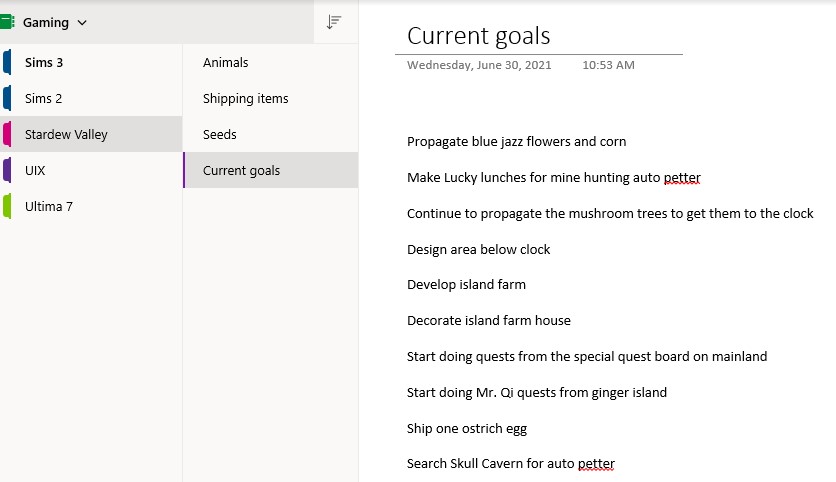Image resolution: width=836 pixels, height=482 pixels.
Task: Select Current goals in the page list
Action: click(241, 171)
